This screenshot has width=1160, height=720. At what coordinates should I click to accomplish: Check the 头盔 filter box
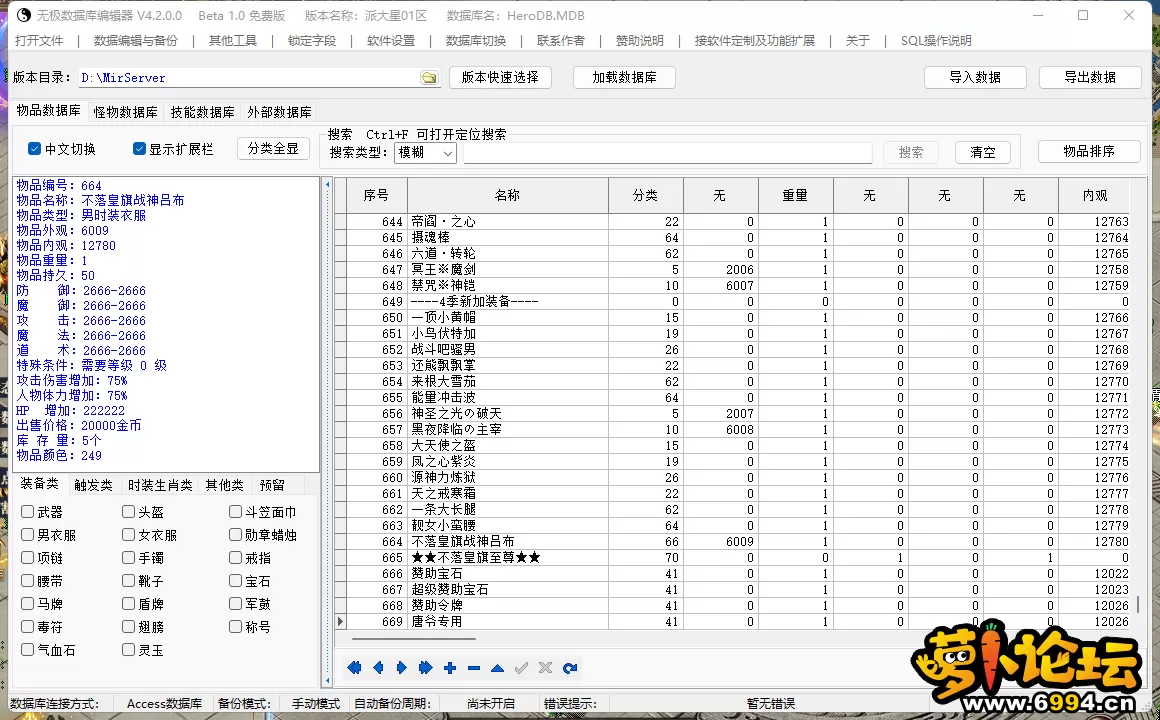click(x=128, y=511)
